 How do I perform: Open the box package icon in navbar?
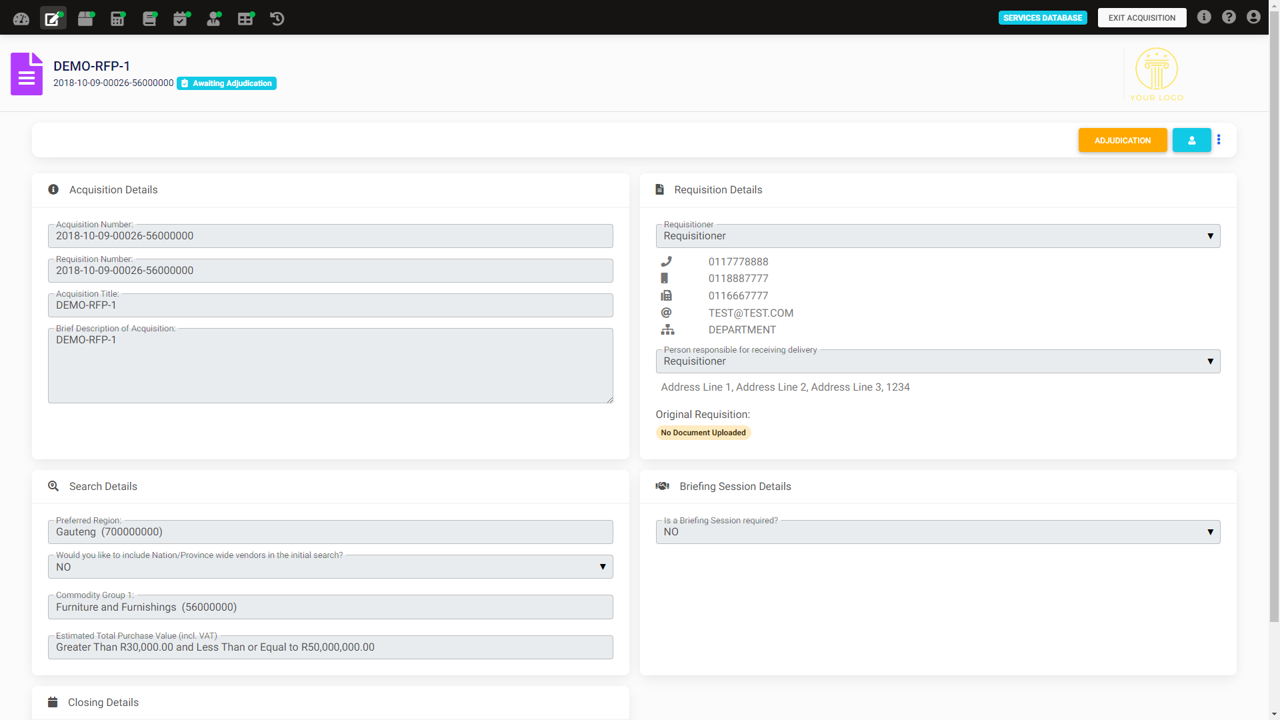[86, 18]
